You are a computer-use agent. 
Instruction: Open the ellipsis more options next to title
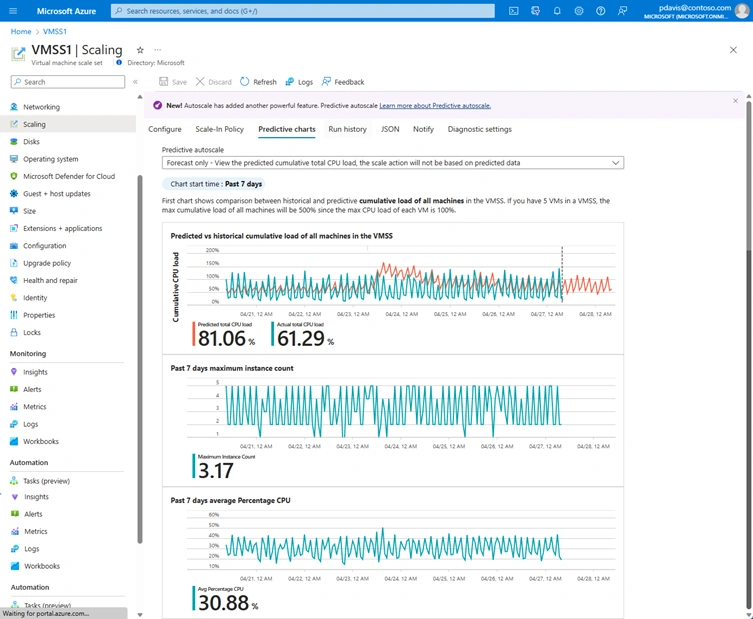158,50
